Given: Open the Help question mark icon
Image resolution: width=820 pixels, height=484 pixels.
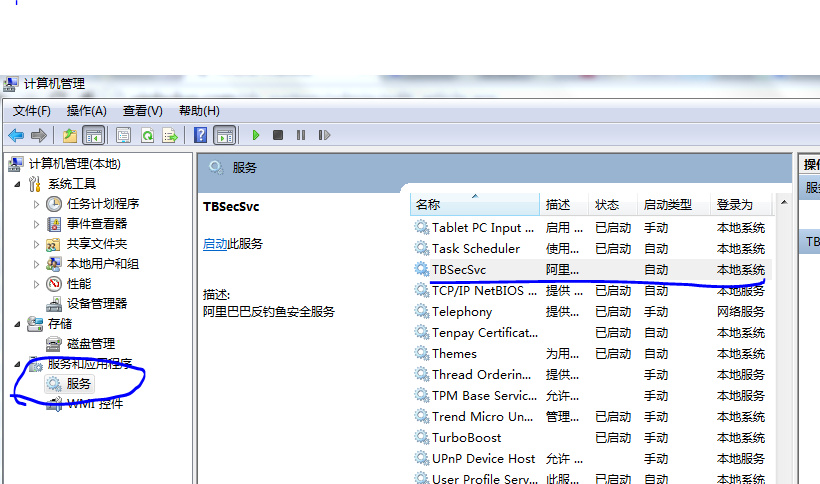Looking at the screenshot, I should point(201,135).
